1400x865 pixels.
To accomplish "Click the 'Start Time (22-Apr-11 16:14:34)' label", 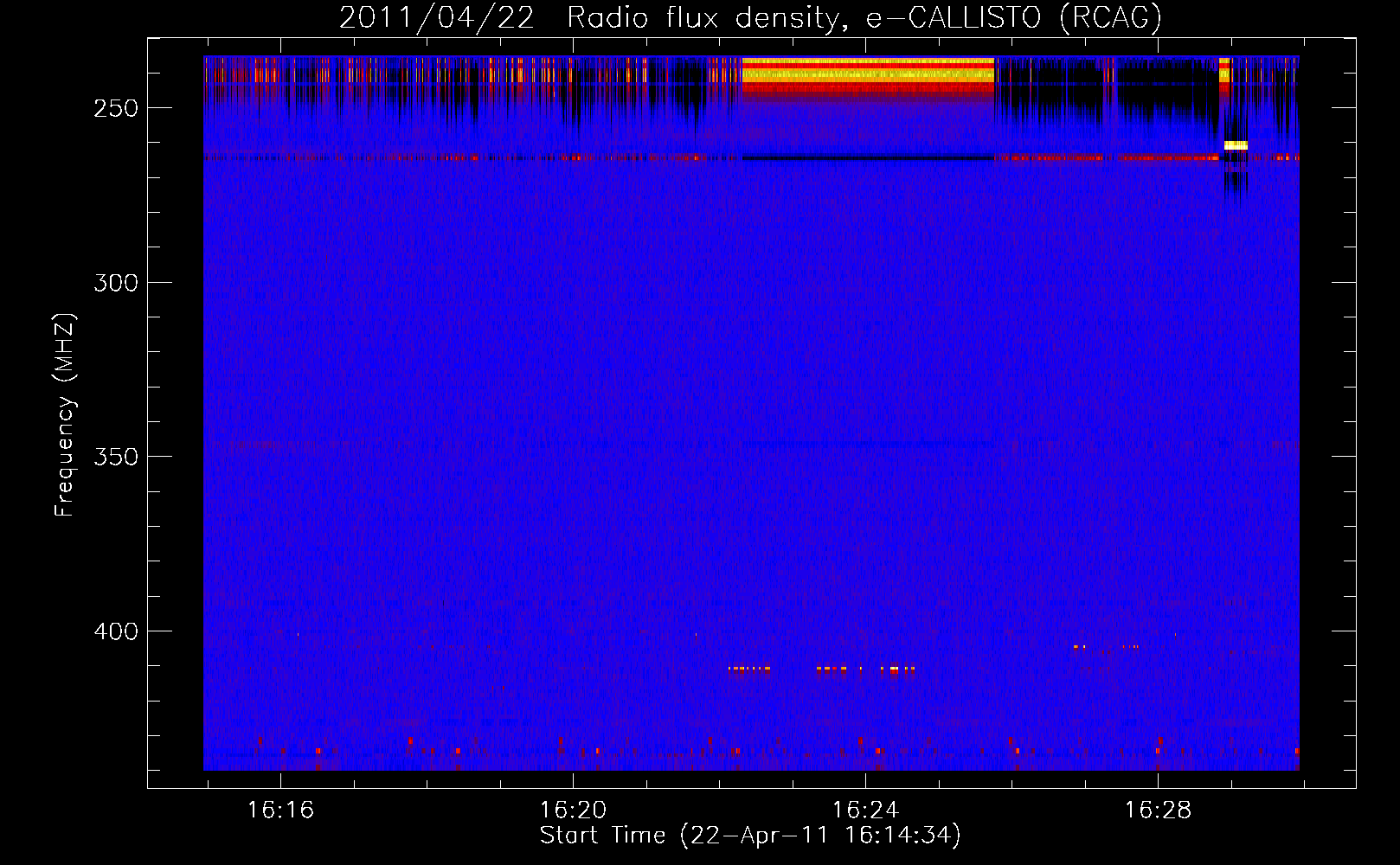I will pyautogui.click(x=750, y=836).
